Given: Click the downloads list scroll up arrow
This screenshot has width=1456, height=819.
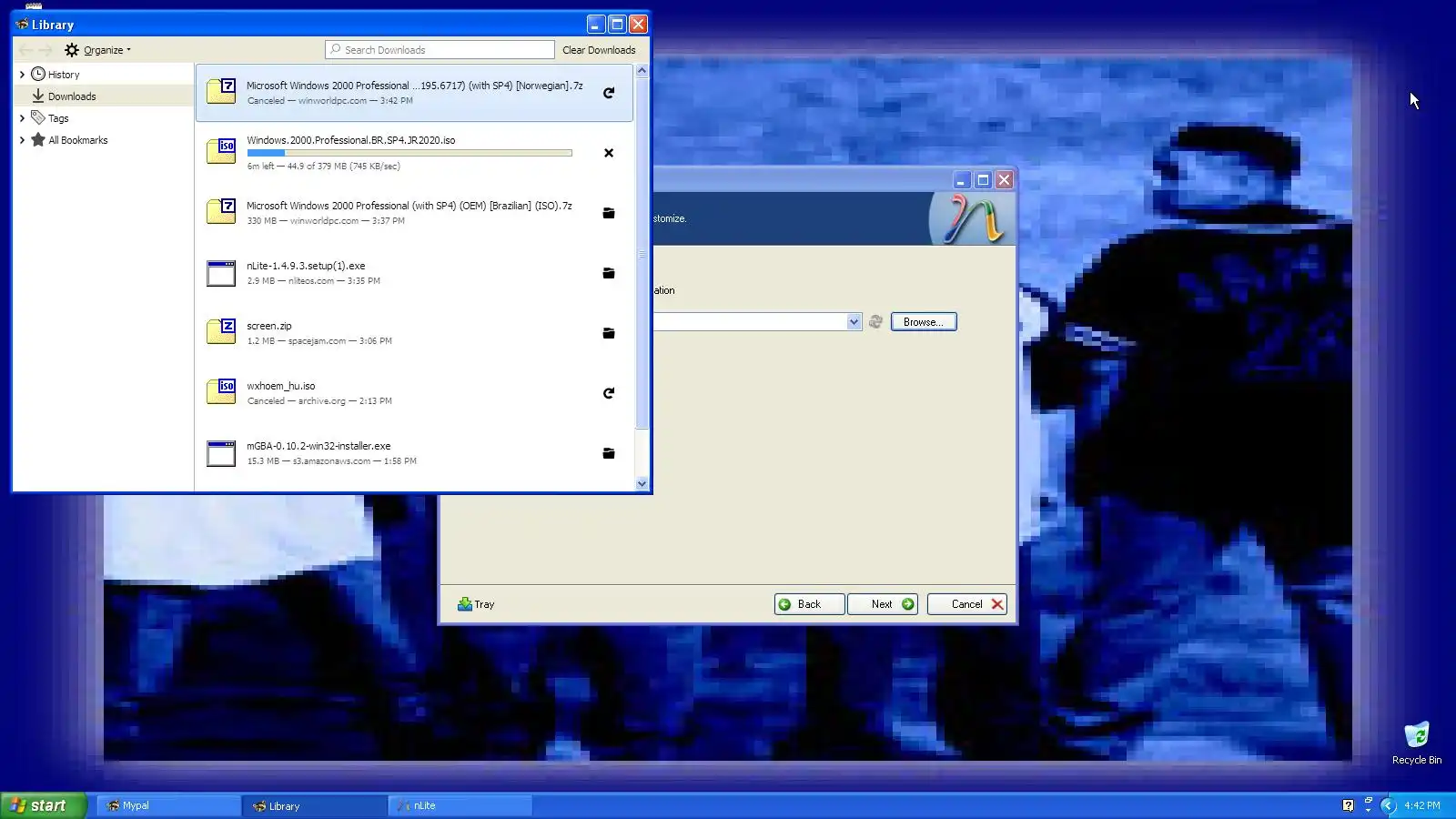Looking at the screenshot, I should click(x=642, y=70).
